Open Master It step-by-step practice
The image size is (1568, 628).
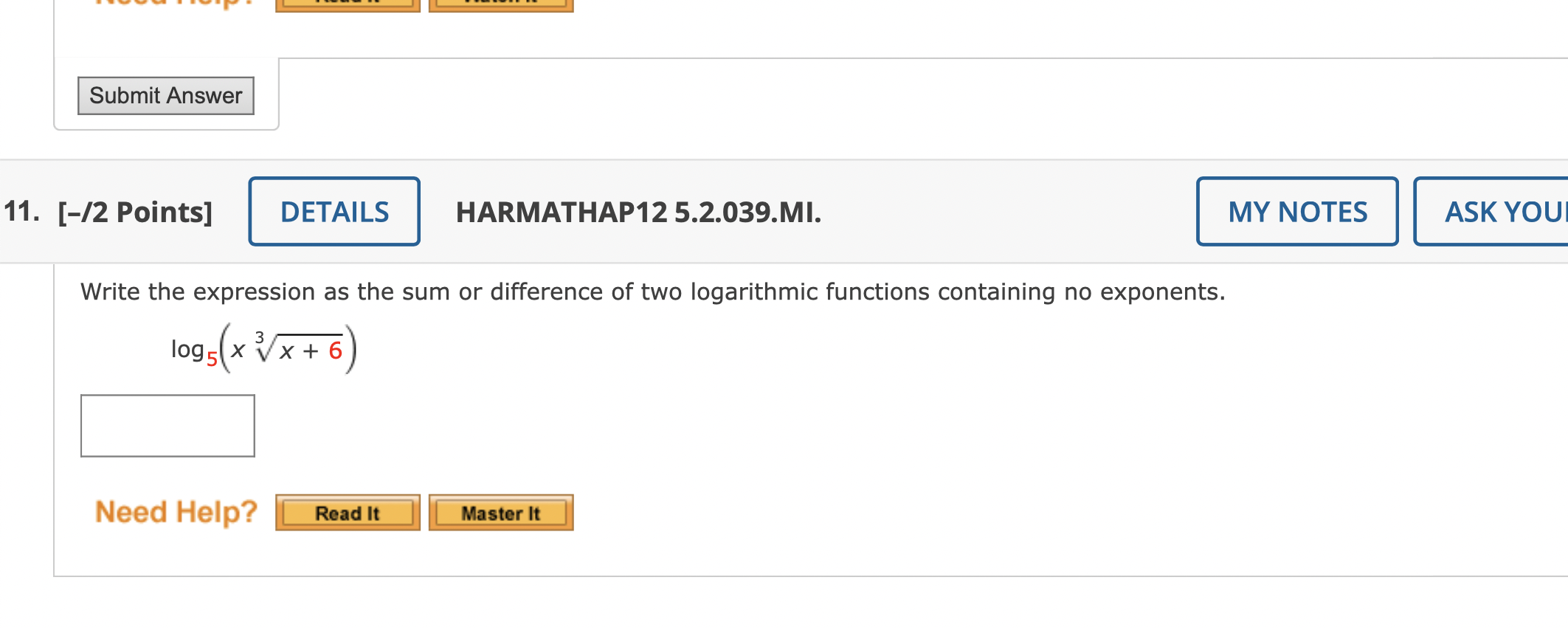[500, 512]
